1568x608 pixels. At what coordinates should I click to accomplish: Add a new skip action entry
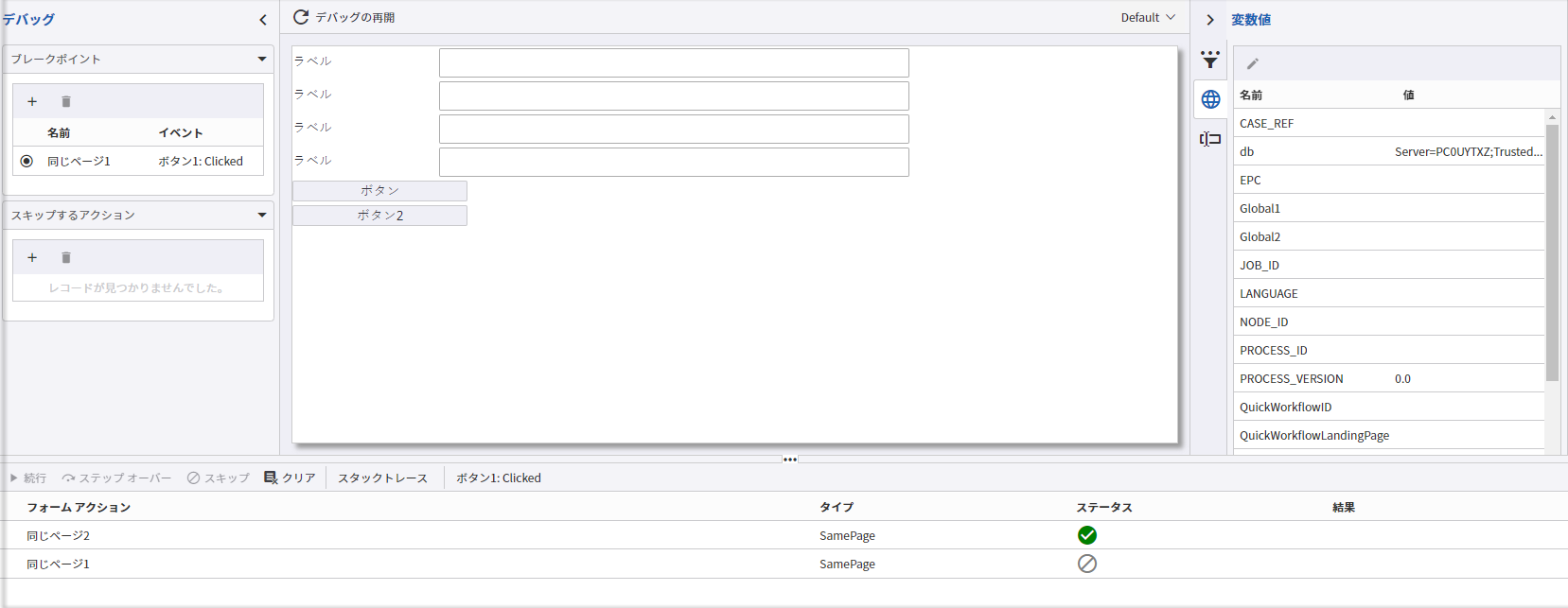point(32,257)
